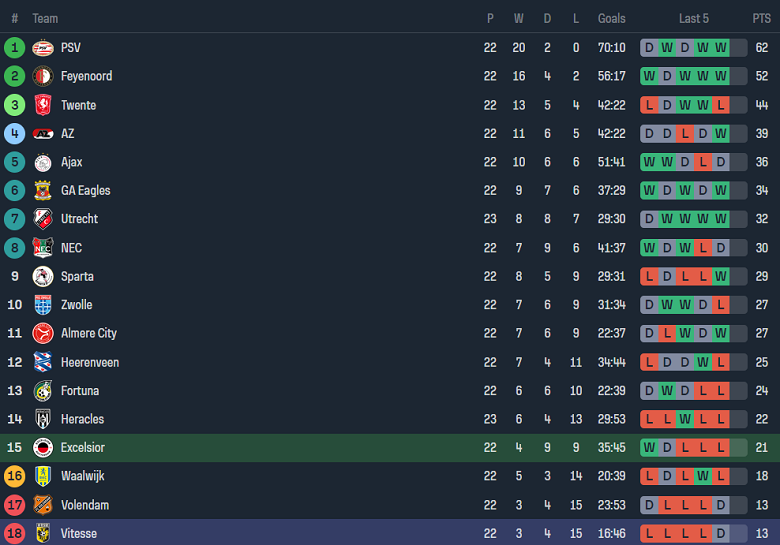Viewport: 780px width, 545px height.
Task: Open the Heerenveen team link
Action: click(89, 362)
